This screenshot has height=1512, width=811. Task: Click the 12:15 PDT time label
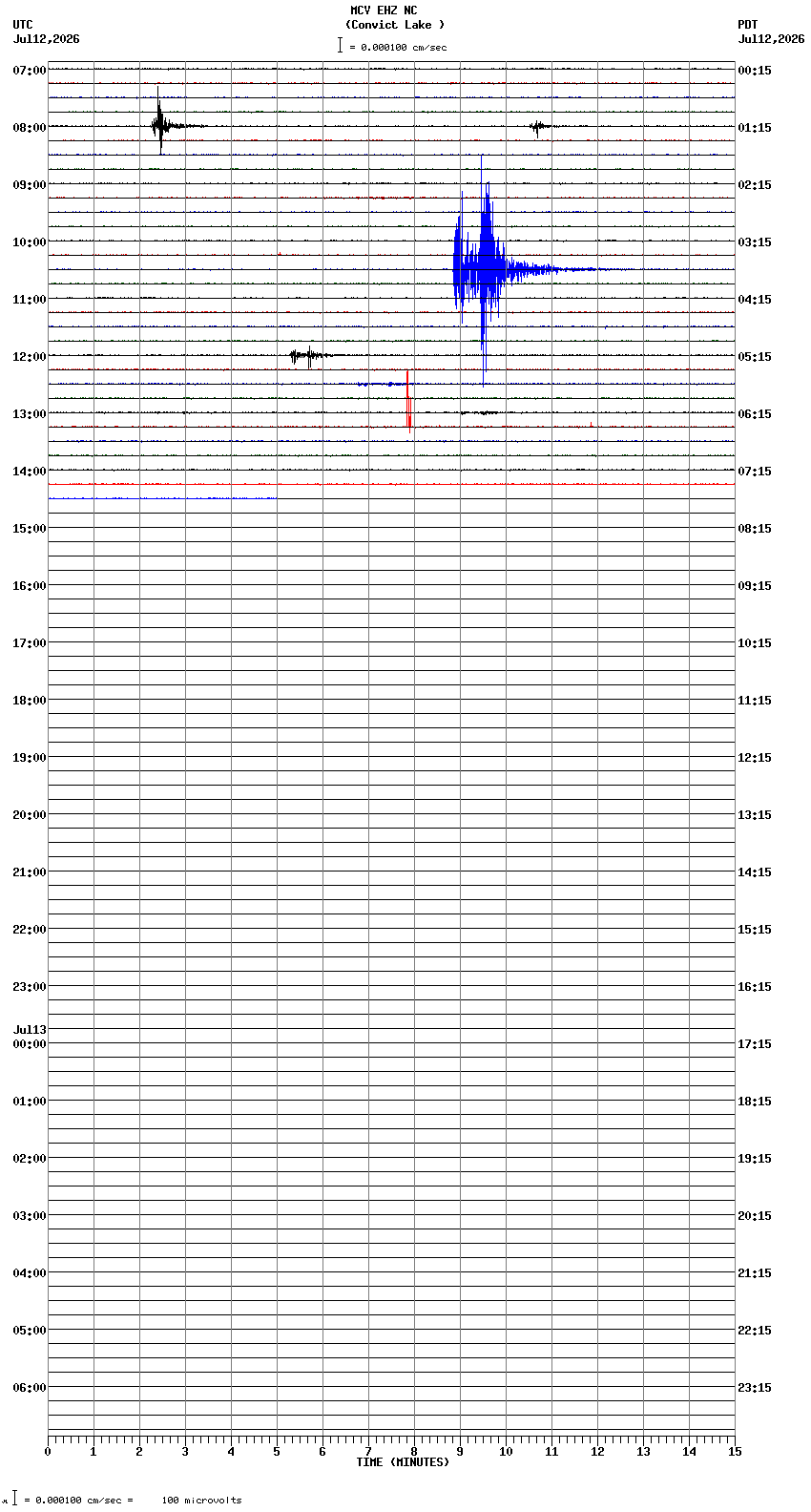[x=755, y=758]
